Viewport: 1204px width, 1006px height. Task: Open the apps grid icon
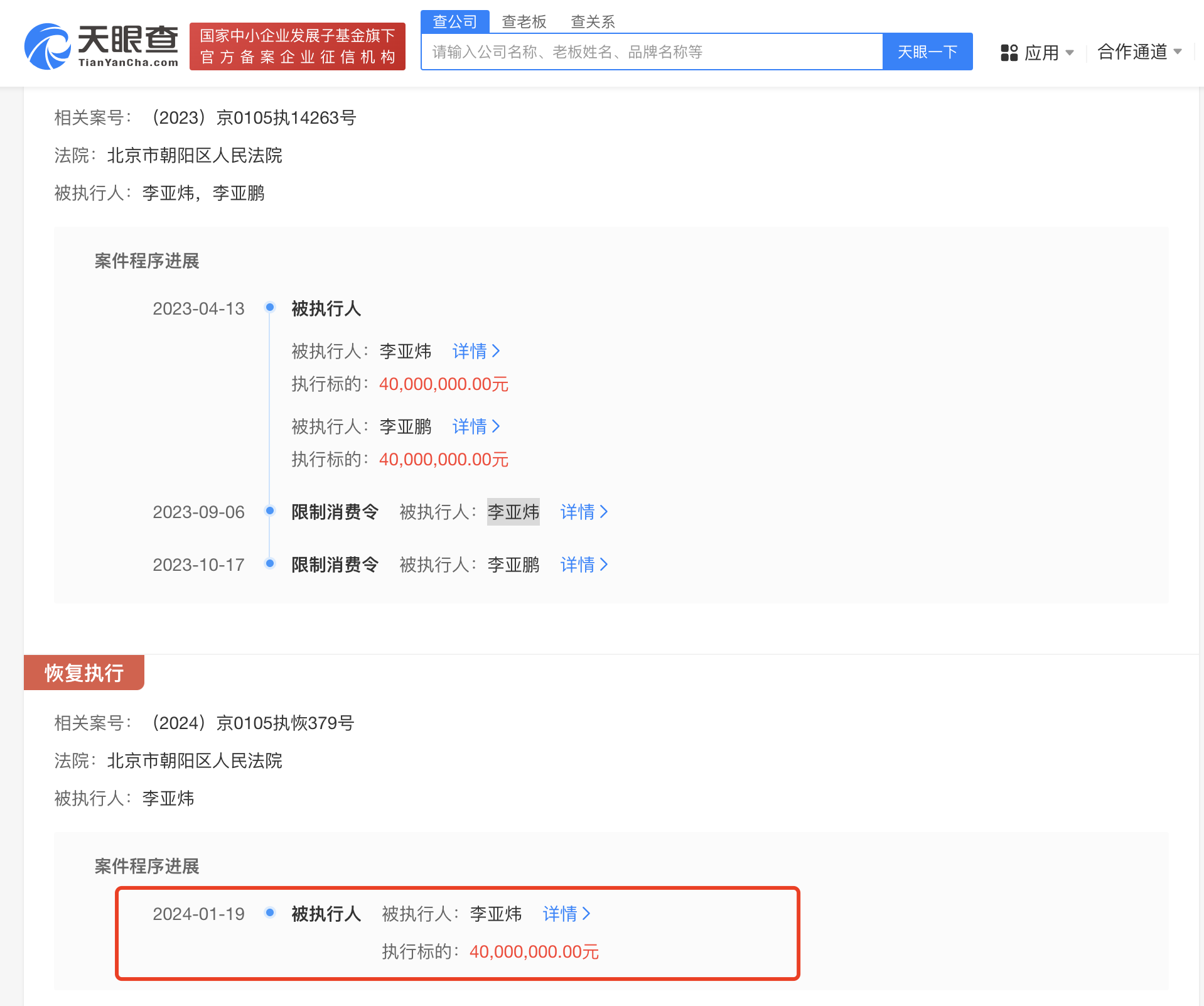[x=1009, y=53]
